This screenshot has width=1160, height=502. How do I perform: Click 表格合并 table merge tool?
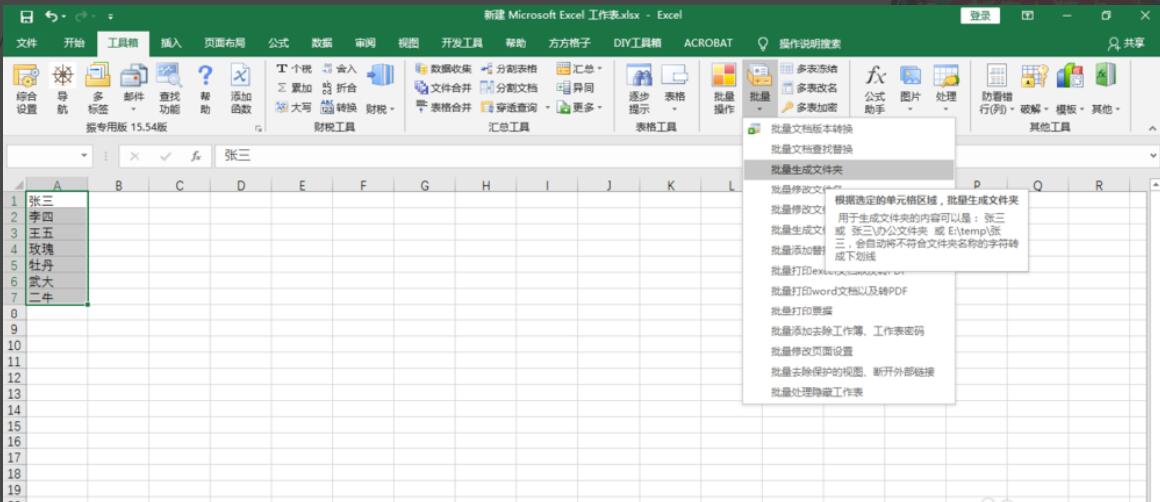coord(444,107)
